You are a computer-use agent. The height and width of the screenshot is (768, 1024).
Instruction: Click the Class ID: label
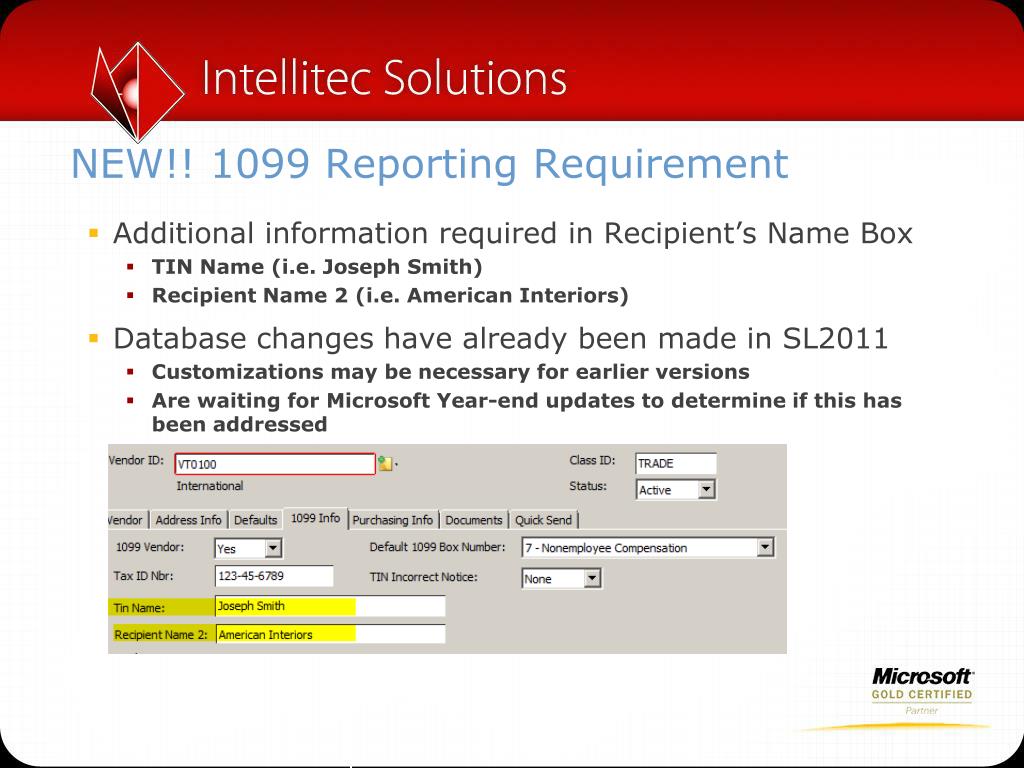click(592, 460)
